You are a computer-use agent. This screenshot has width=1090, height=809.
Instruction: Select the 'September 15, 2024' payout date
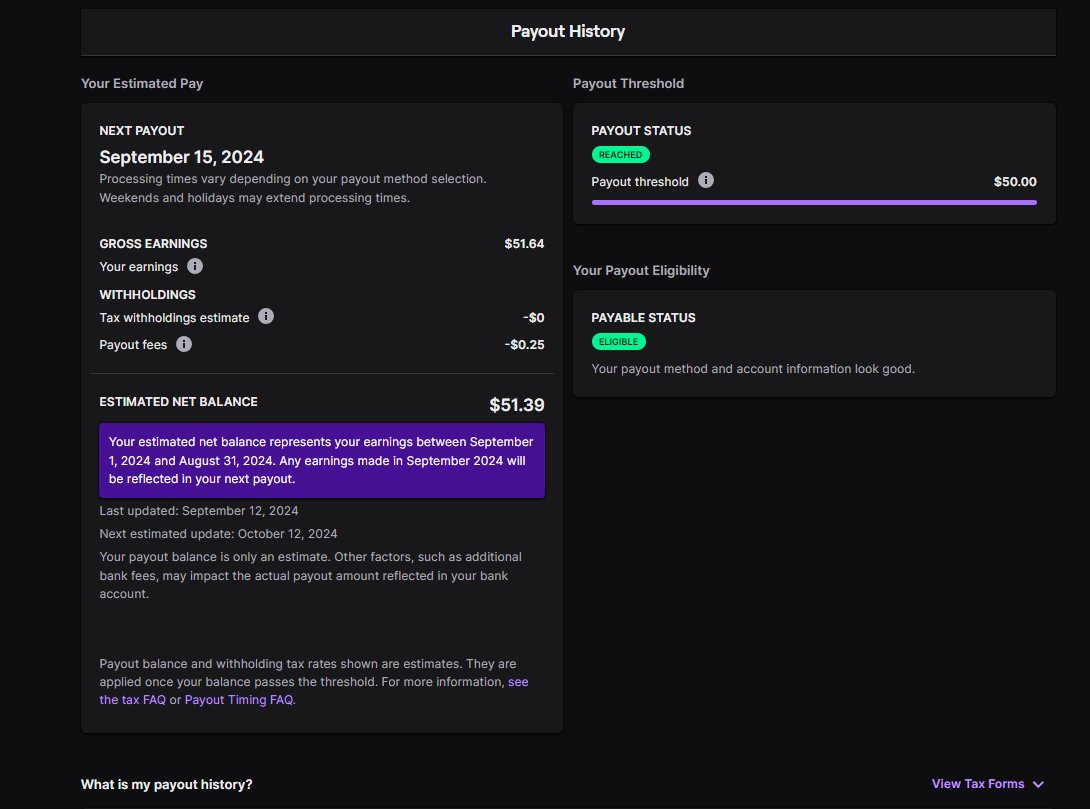pos(181,157)
